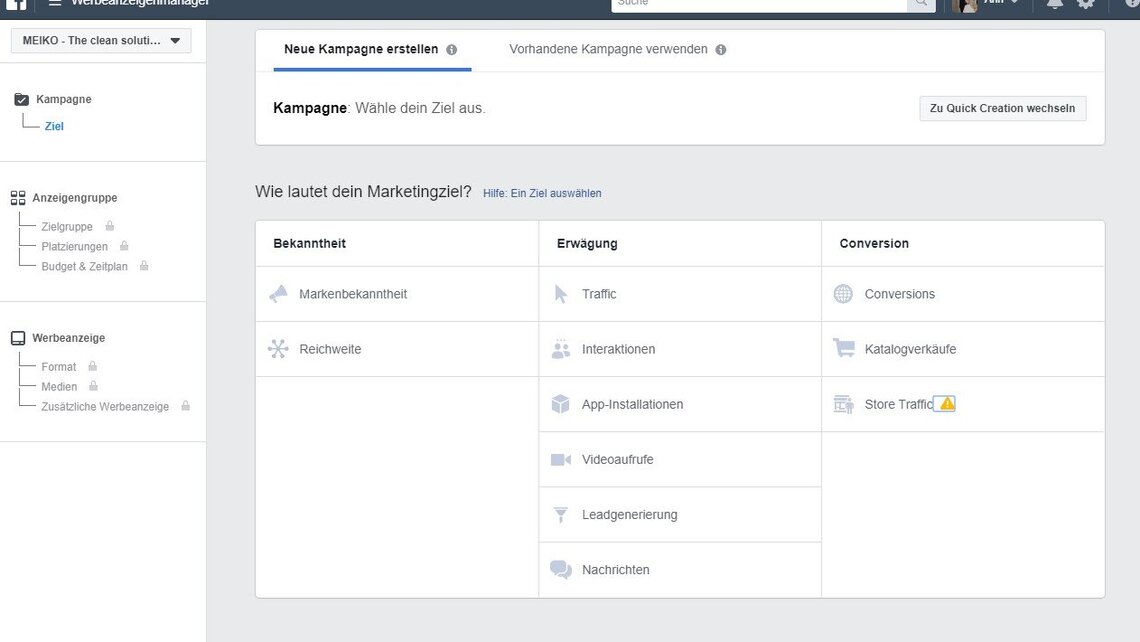Open the Ziel link under Kampagne

(x=53, y=125)
